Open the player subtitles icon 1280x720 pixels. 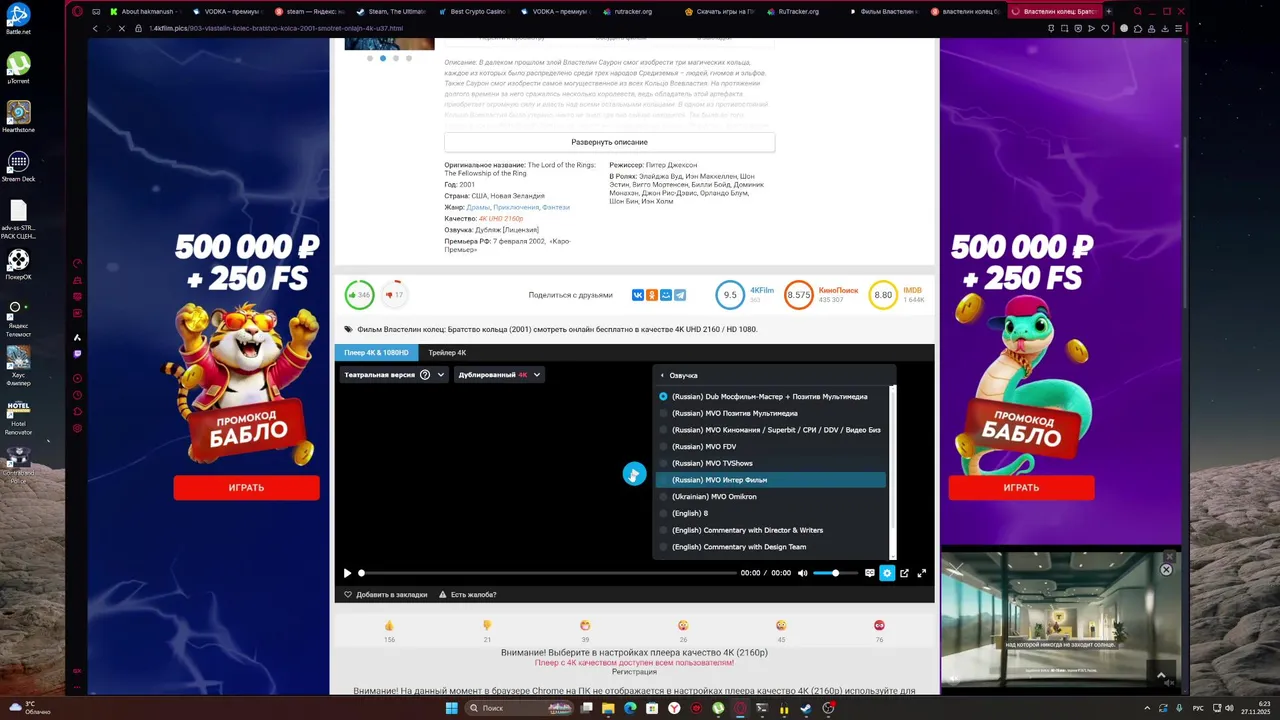pos(870,573)
